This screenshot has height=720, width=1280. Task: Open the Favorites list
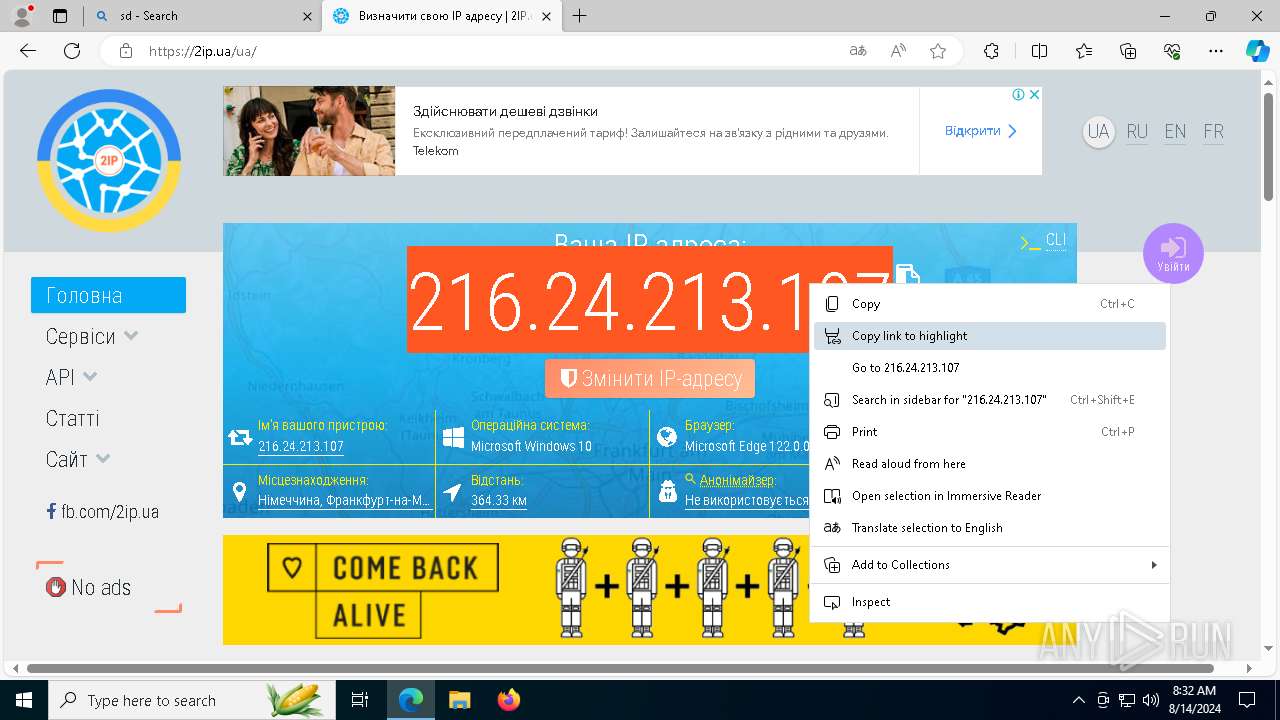[1084, 51]
